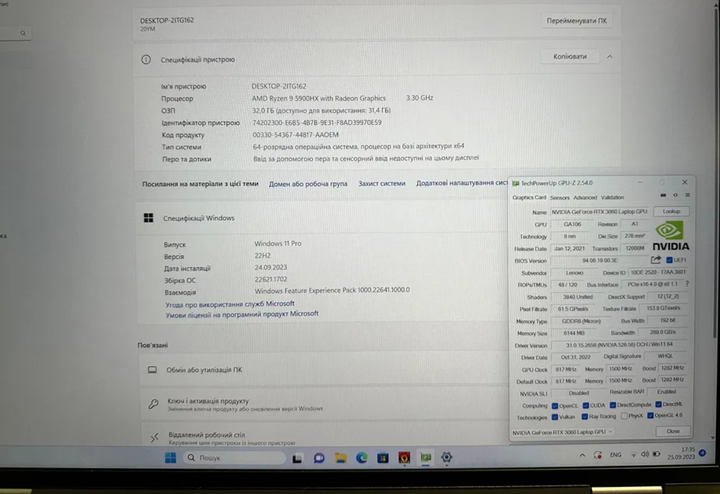The image size is (720, 494).
Task: Open Домен або робоча група link
Action: point(308,184)
